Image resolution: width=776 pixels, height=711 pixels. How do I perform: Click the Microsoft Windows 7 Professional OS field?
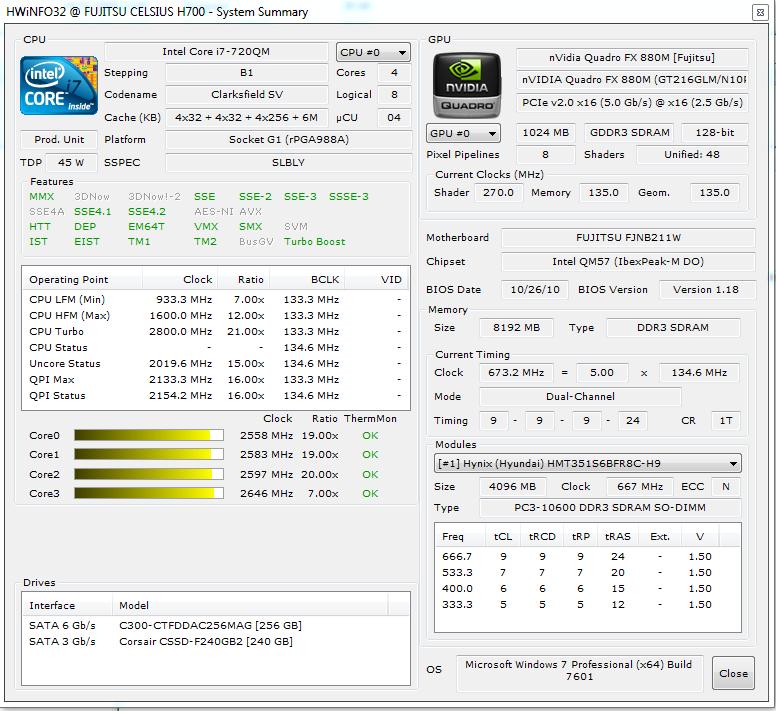click(579, 671)
